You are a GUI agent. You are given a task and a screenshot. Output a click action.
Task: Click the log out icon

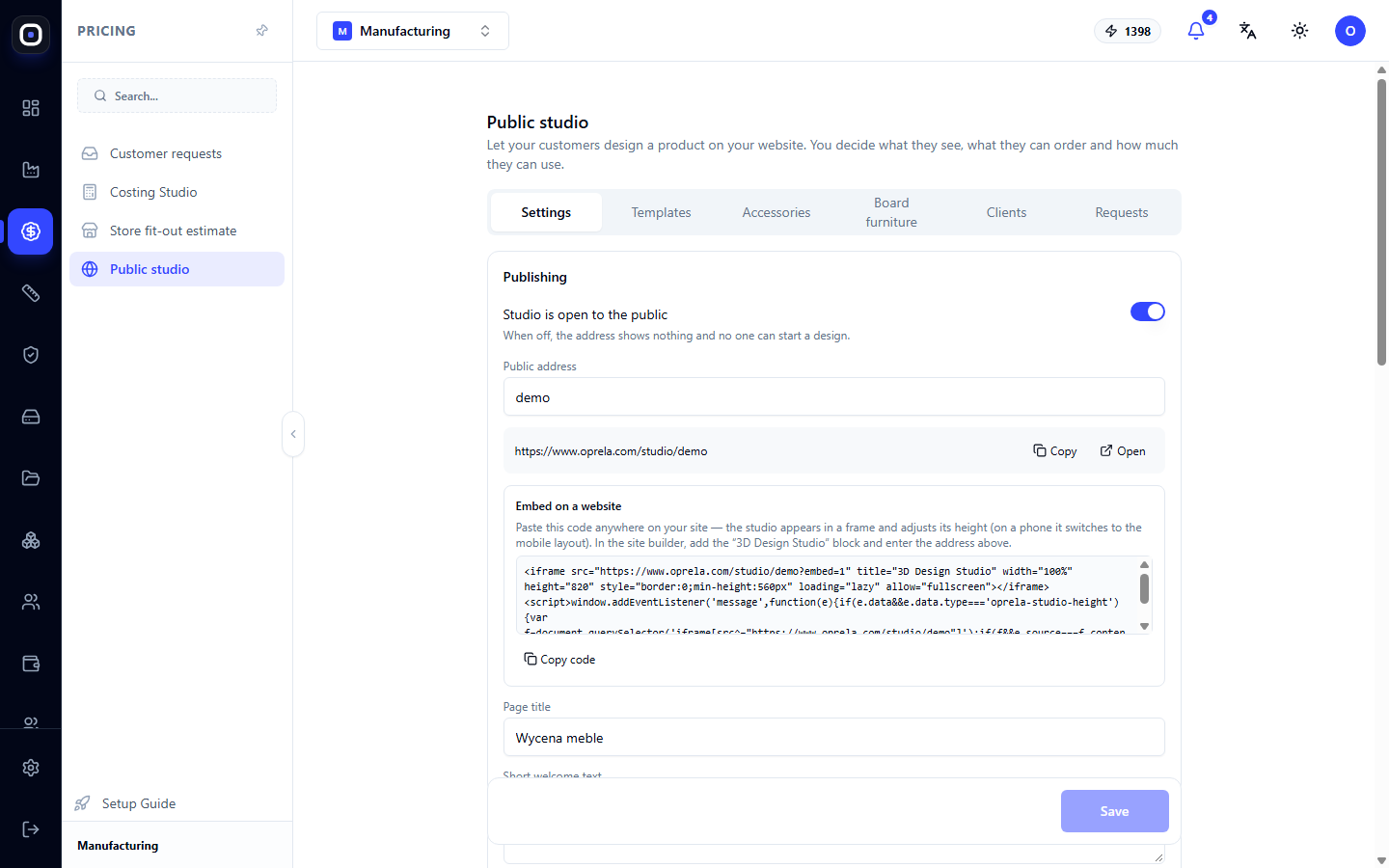[31, 829]
